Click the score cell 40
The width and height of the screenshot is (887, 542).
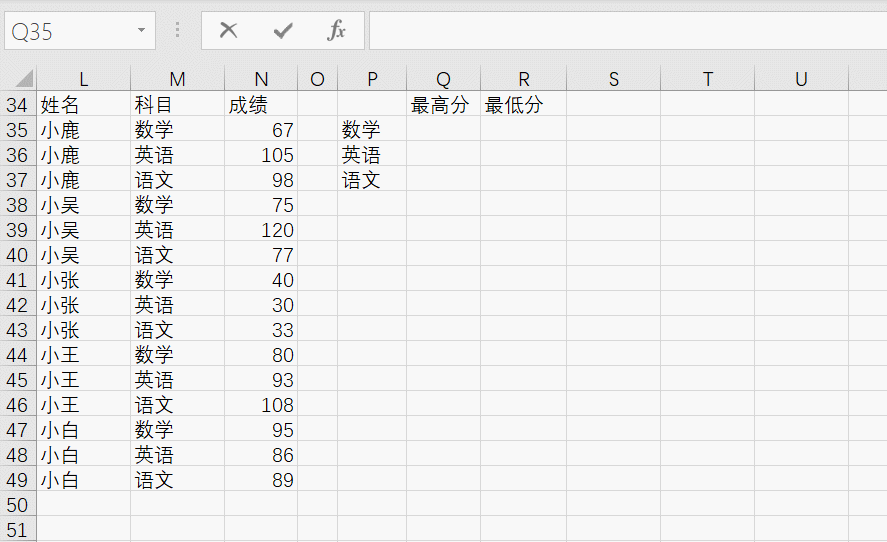(261, 280)
